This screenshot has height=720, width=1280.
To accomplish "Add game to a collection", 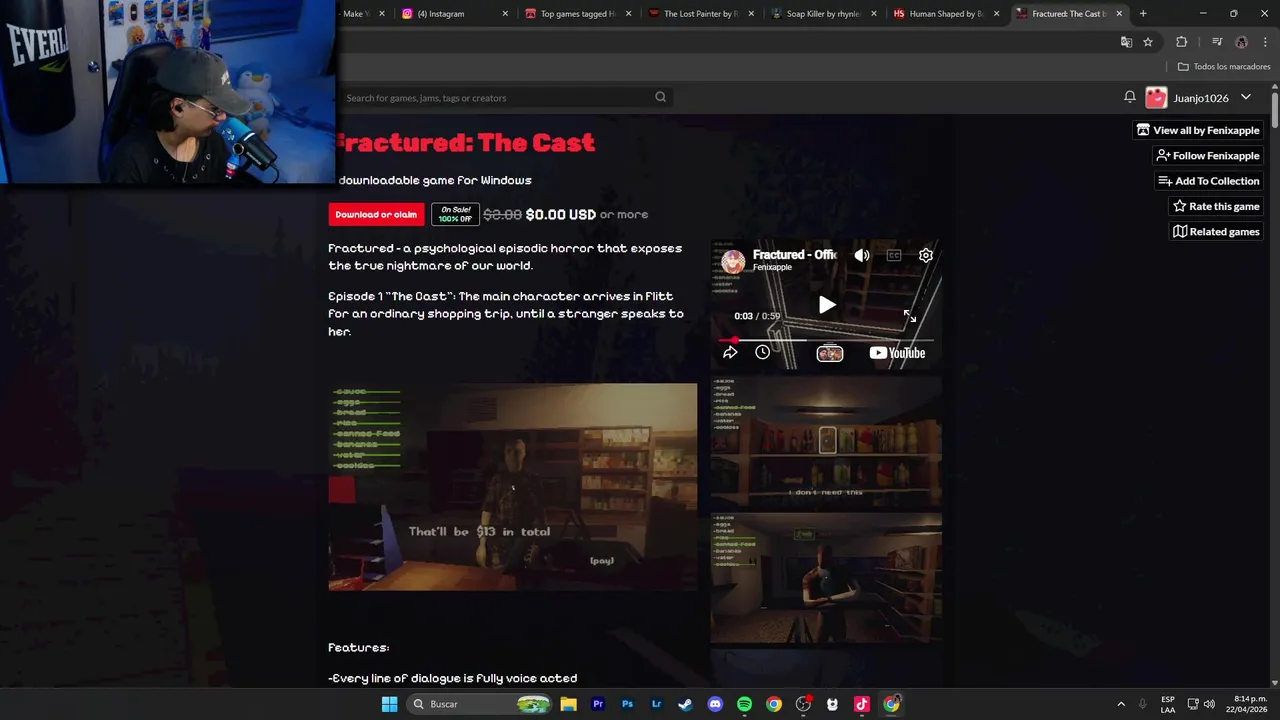I will coord(1208,181).
